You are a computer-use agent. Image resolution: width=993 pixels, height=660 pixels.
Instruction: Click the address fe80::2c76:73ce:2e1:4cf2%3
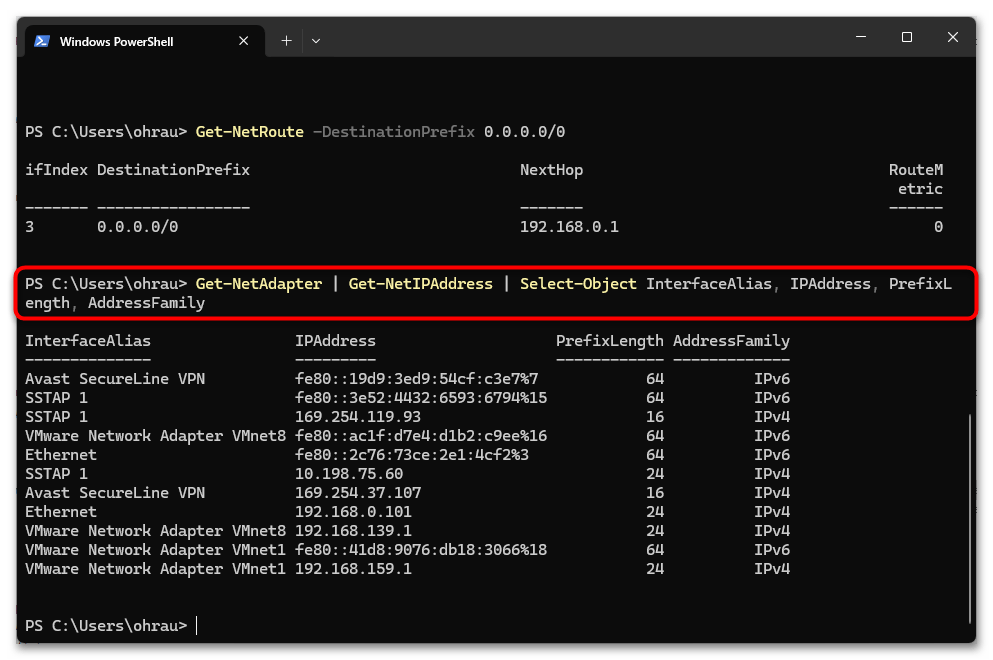click(x=412, y=455)
